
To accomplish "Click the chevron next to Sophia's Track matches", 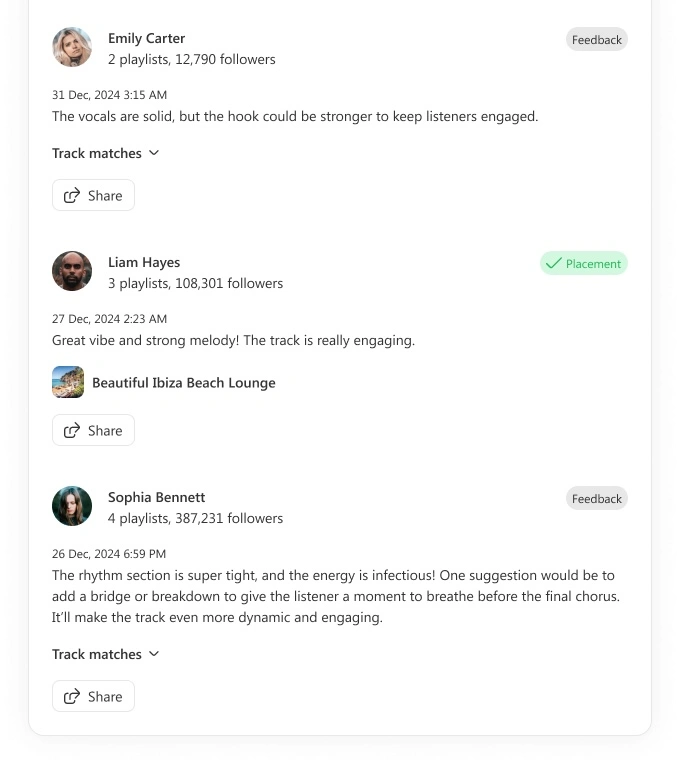I will pyautogui.click(x=154, y=654).
